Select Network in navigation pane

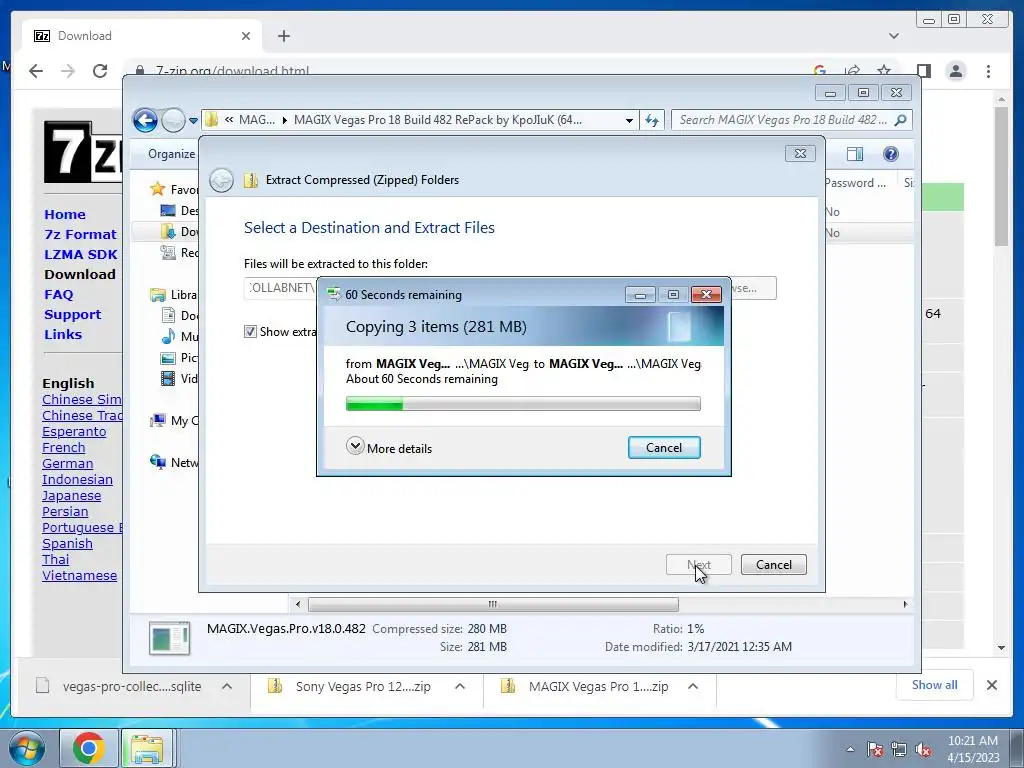coord(157,462)
